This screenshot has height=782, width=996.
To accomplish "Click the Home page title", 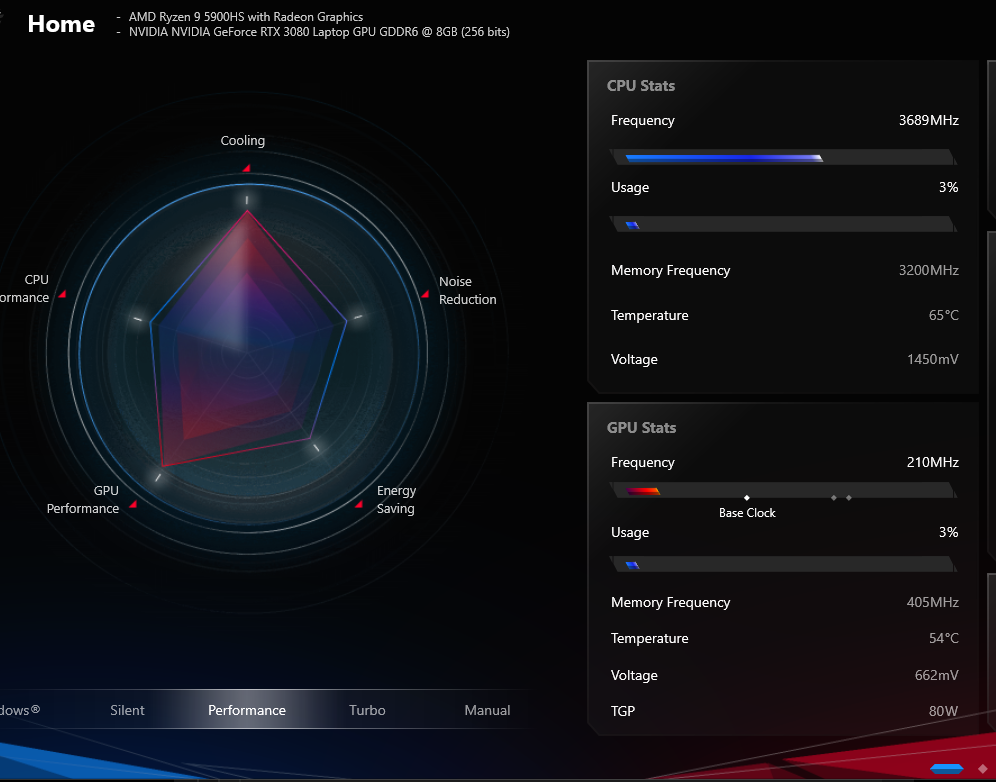I will point(61,24).
